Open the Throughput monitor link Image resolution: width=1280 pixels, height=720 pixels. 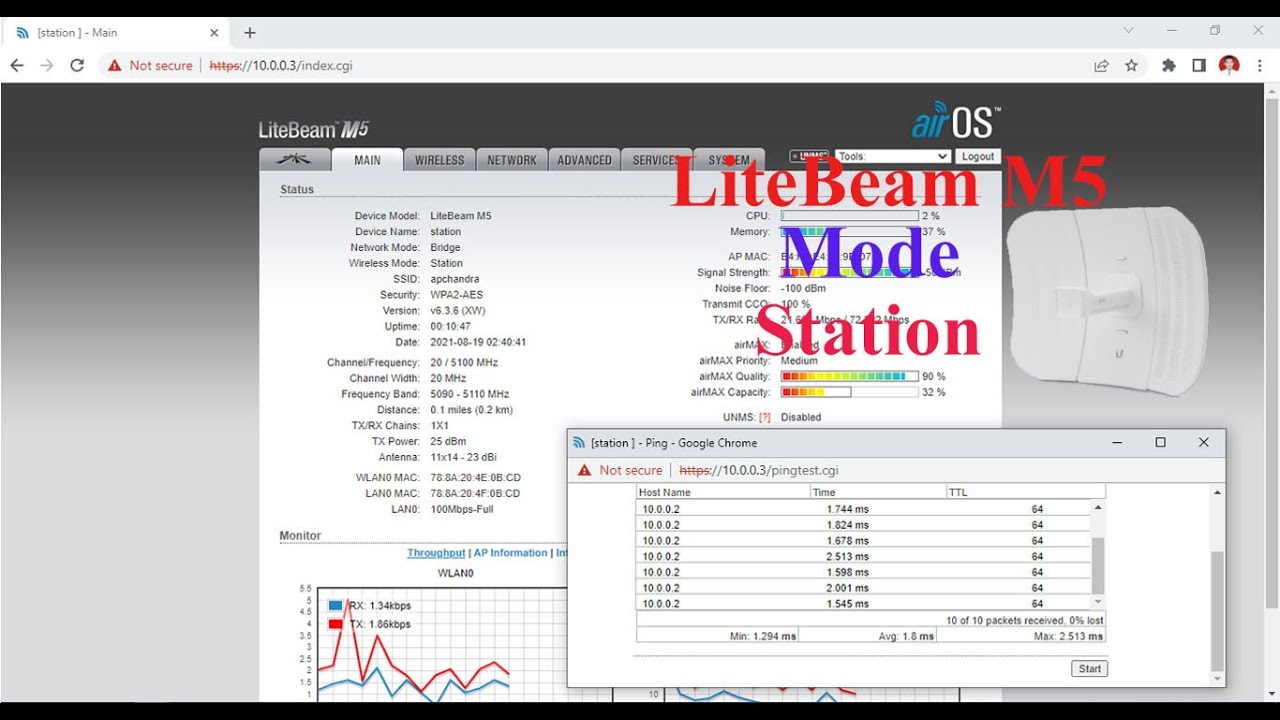436,553
